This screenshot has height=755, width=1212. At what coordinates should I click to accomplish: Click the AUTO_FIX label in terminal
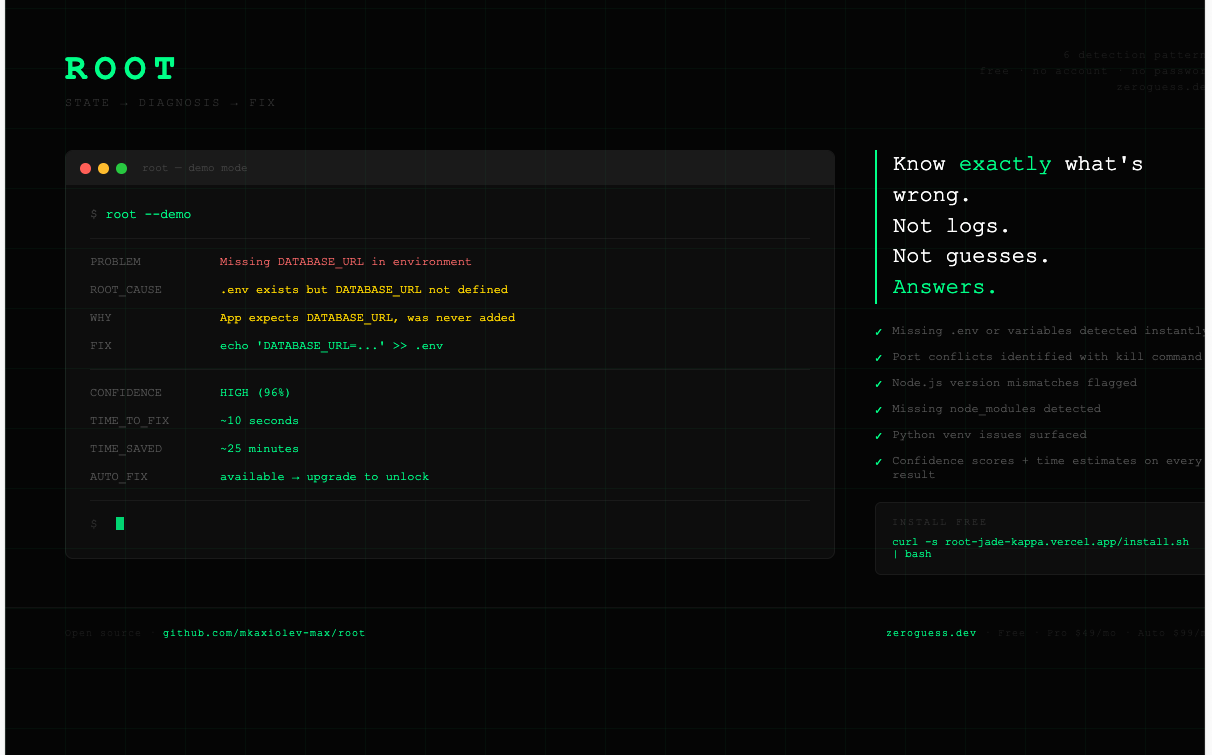pyautogui.click(x=119, y=477)
